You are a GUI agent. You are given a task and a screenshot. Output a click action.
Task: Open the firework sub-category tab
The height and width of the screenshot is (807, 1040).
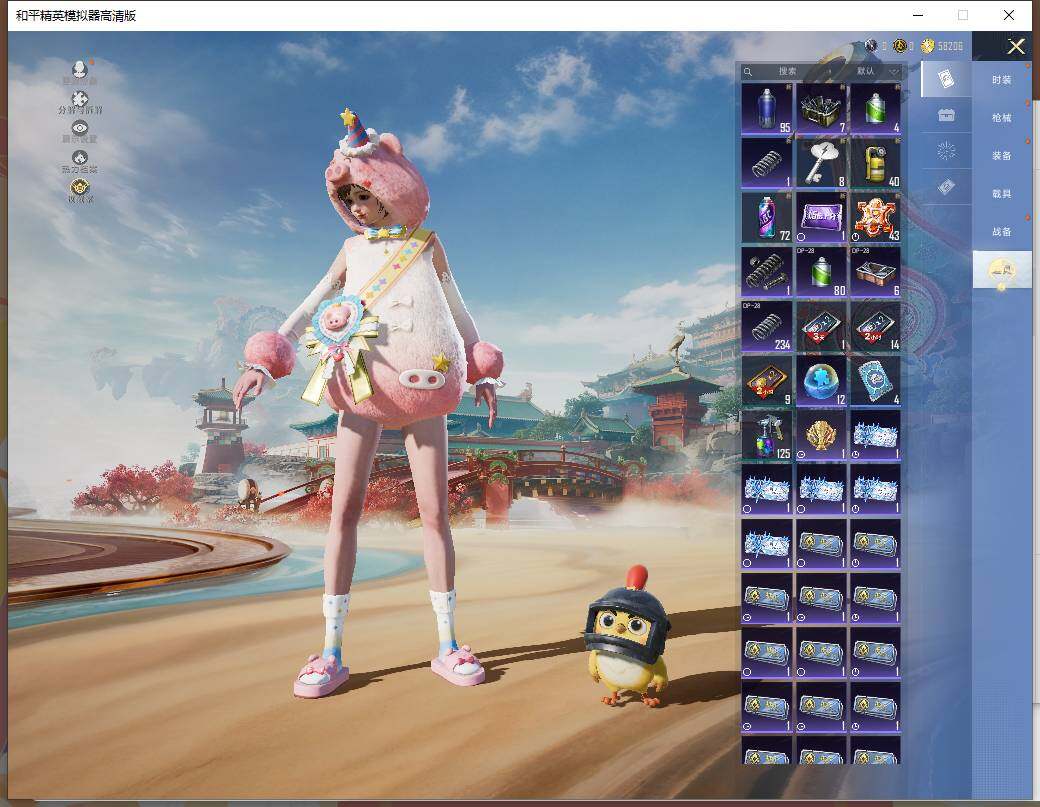click(x=946, y=151)
